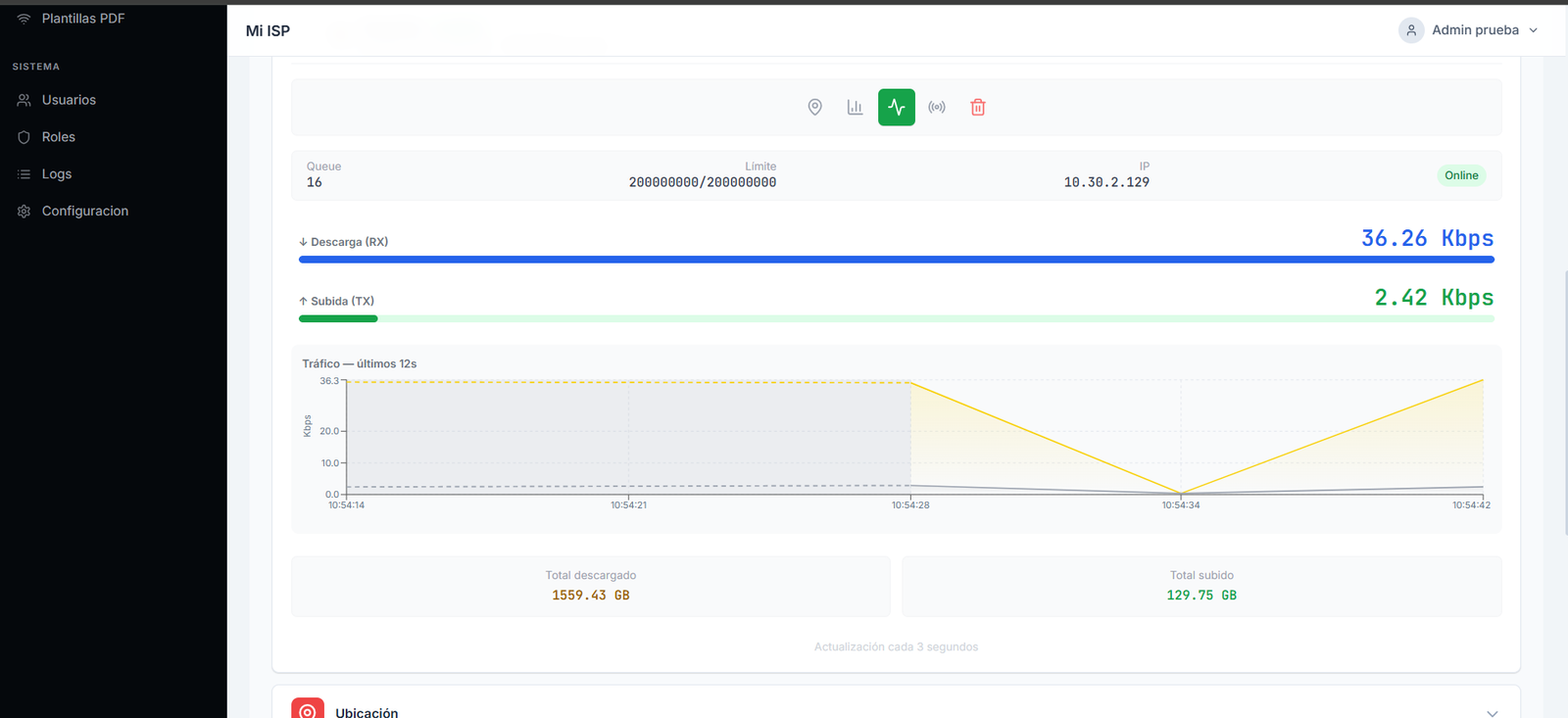
Task: Click the location pin icon
Action: point(814,107)
